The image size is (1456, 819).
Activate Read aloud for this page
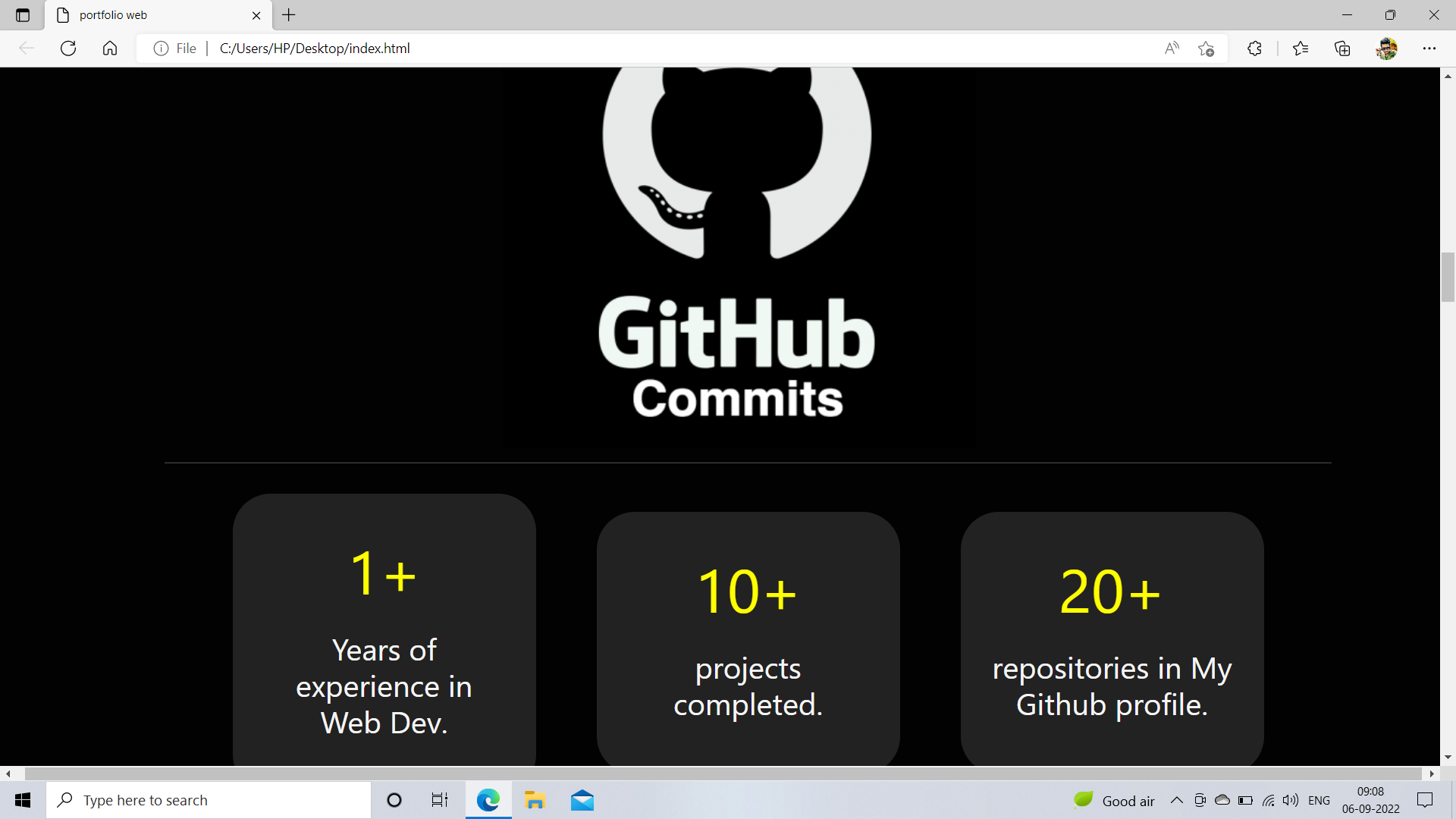click(1172, 48)
